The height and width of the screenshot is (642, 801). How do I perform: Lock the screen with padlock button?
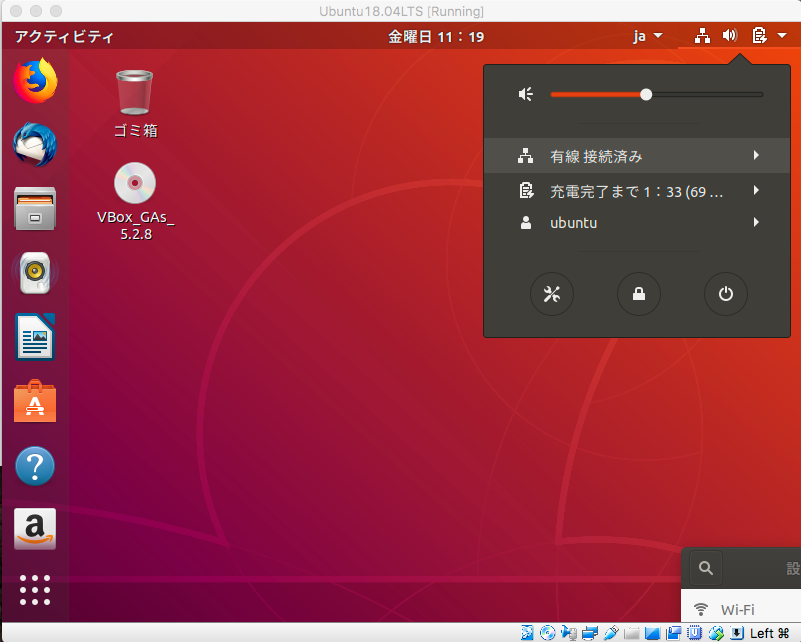pos(639,294)
